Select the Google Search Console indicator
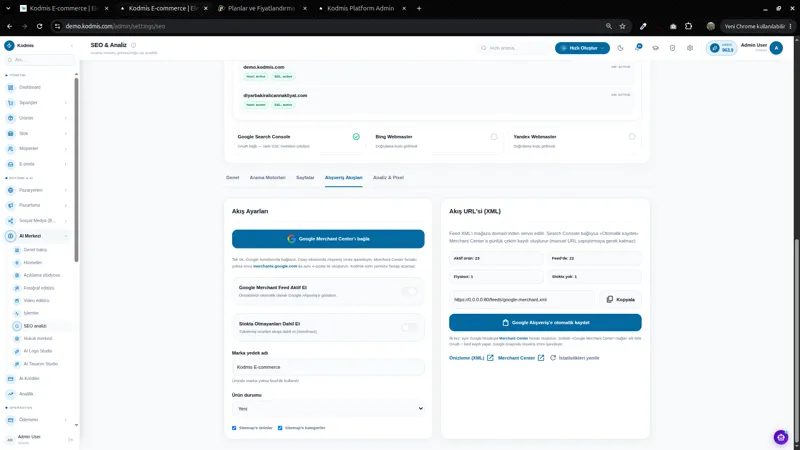Screen dimensions: 800x450 (x=356, y=137)
